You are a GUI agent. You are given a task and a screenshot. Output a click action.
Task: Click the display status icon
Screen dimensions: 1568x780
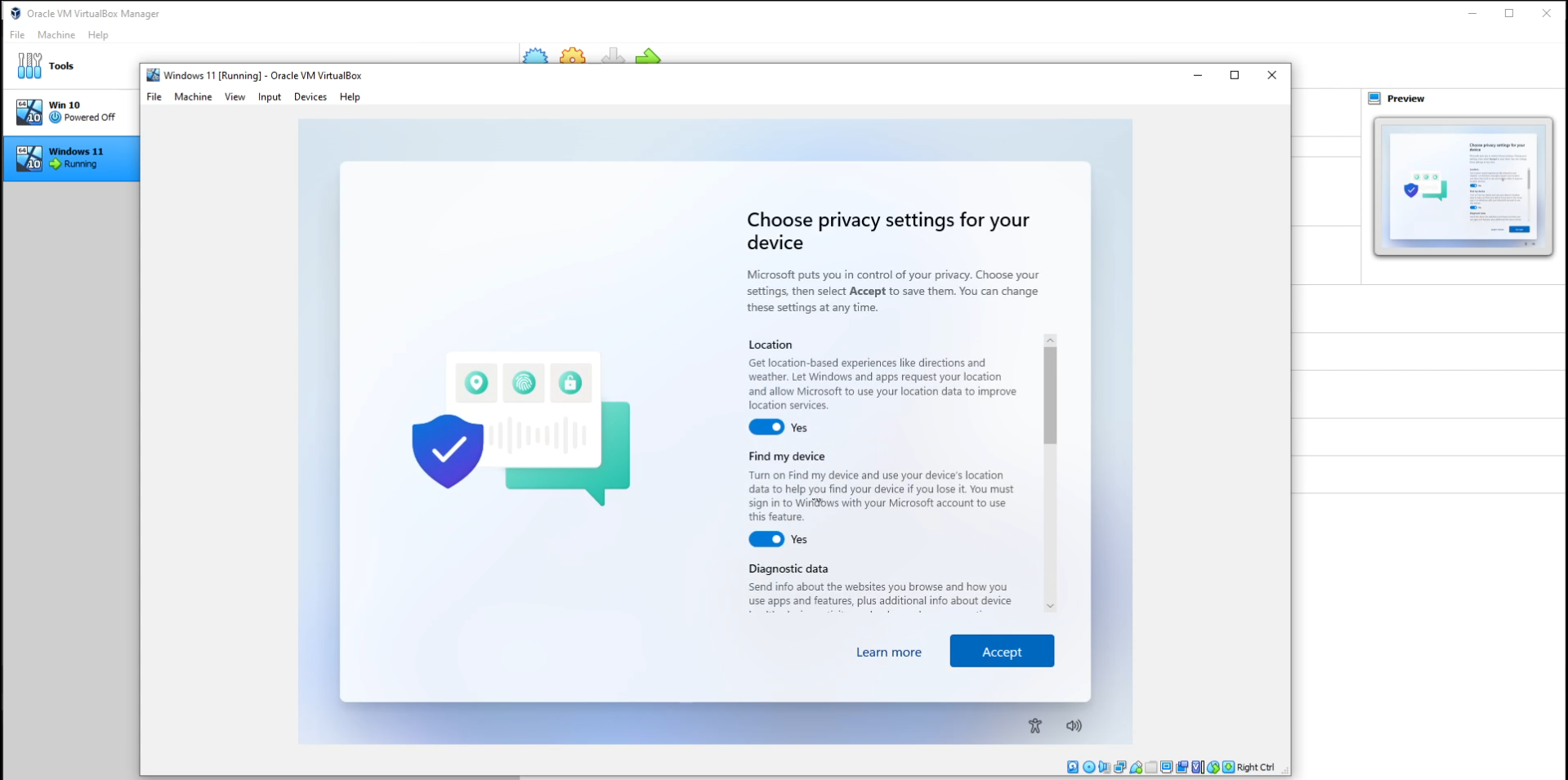click(1167, 767)
